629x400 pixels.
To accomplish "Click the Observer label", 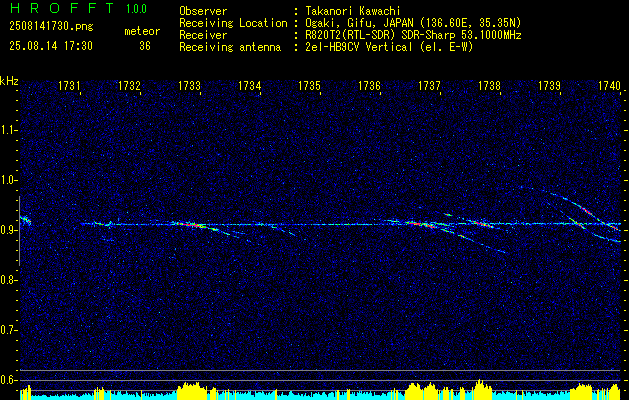I will [203, 11].
